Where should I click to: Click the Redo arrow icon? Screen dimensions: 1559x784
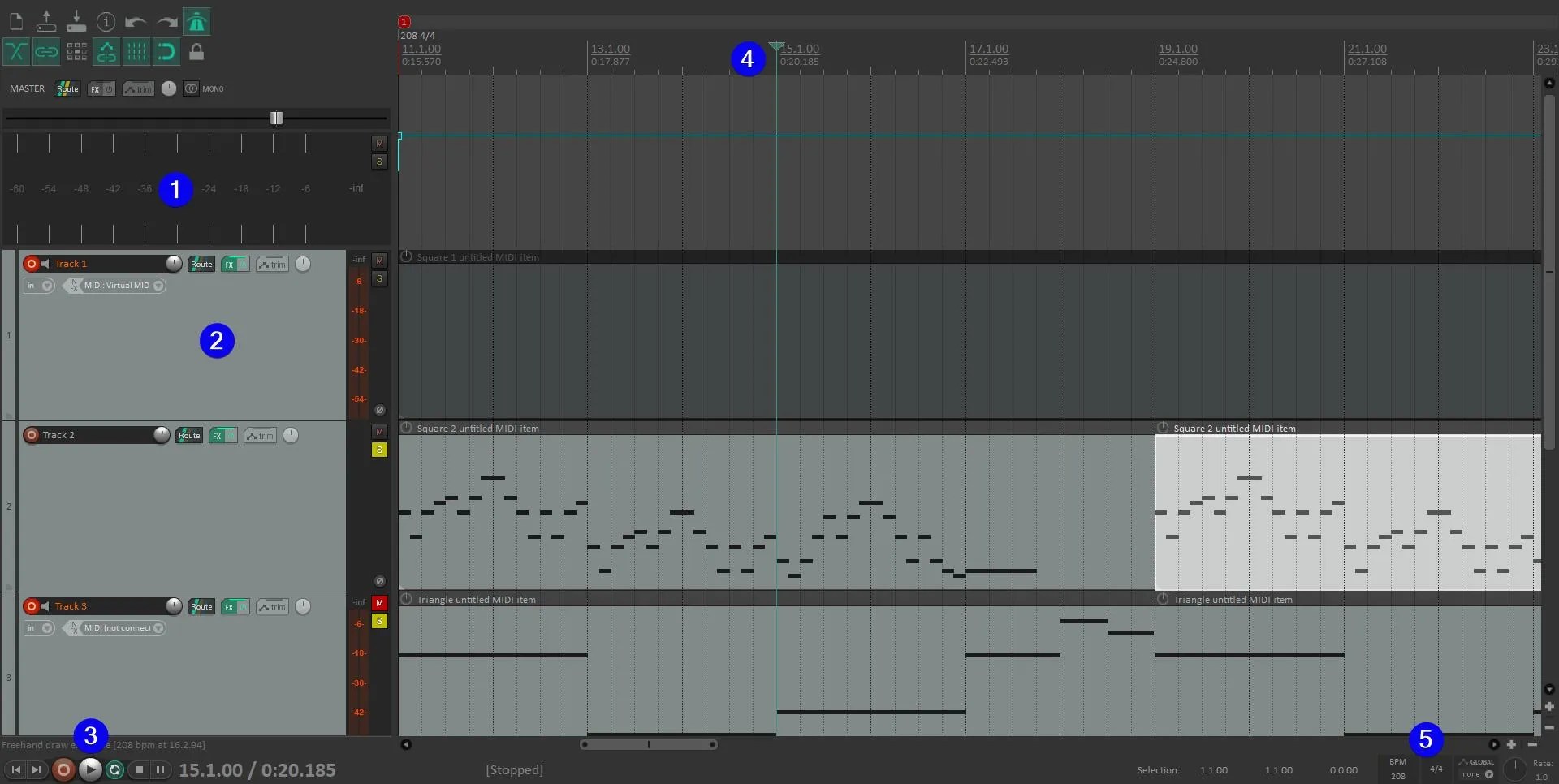coord(166,22)
